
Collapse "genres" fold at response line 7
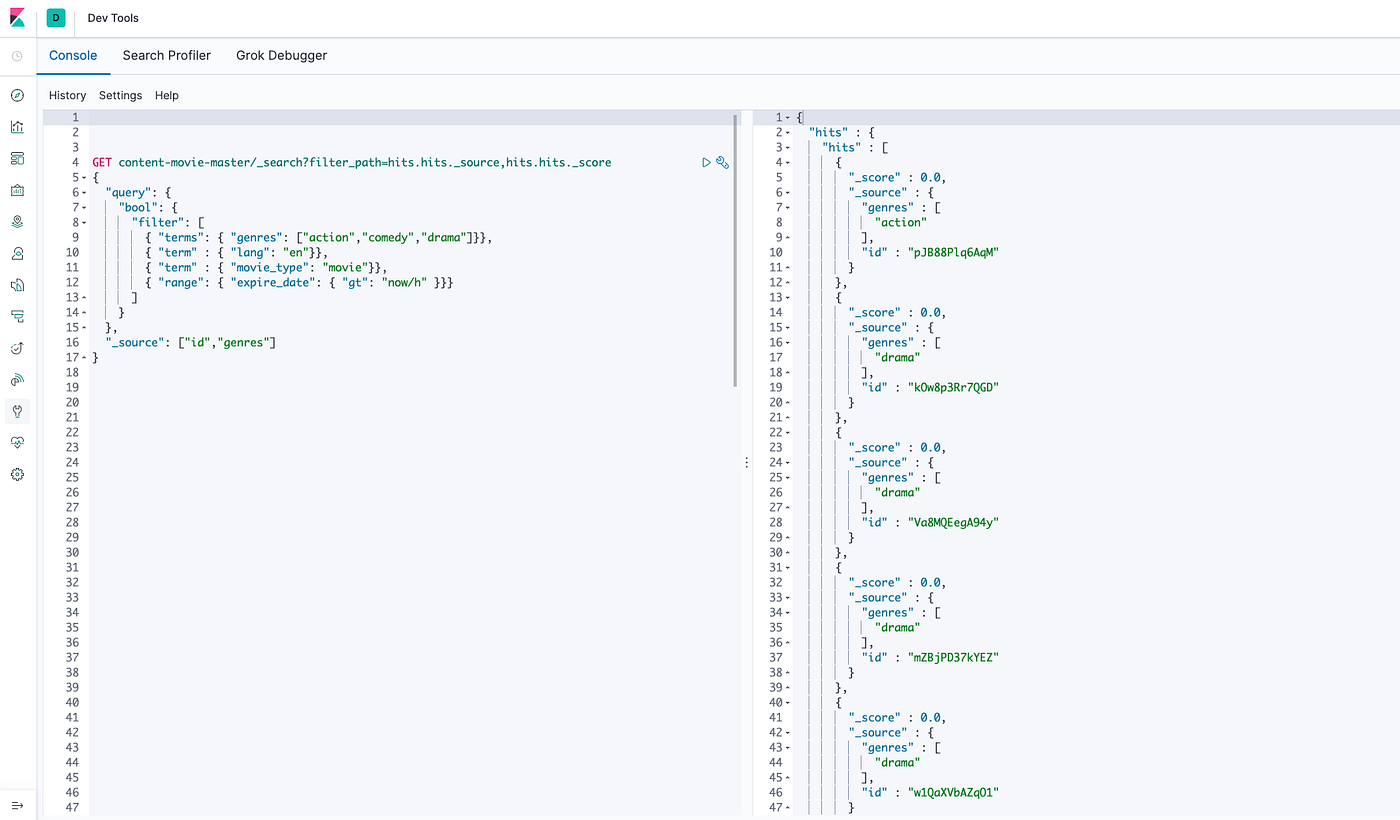coord(790,208)
